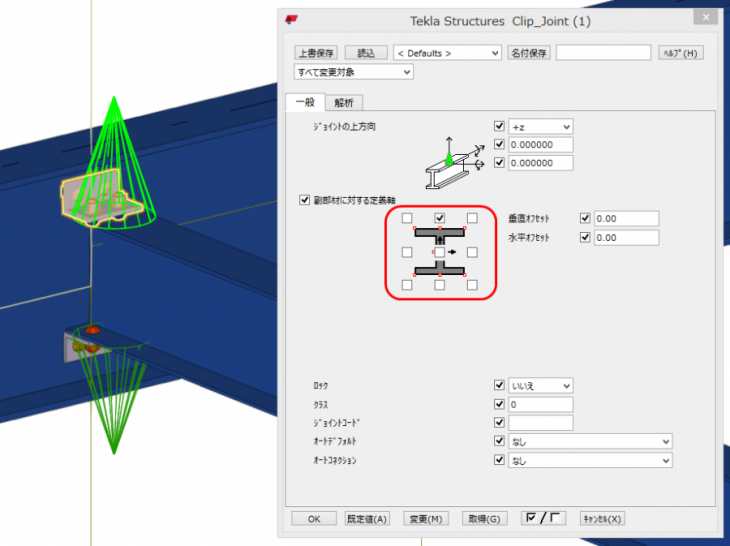Click the 名付保存 save-as button
Screen dimensions: 730x546
coord(529,53)
